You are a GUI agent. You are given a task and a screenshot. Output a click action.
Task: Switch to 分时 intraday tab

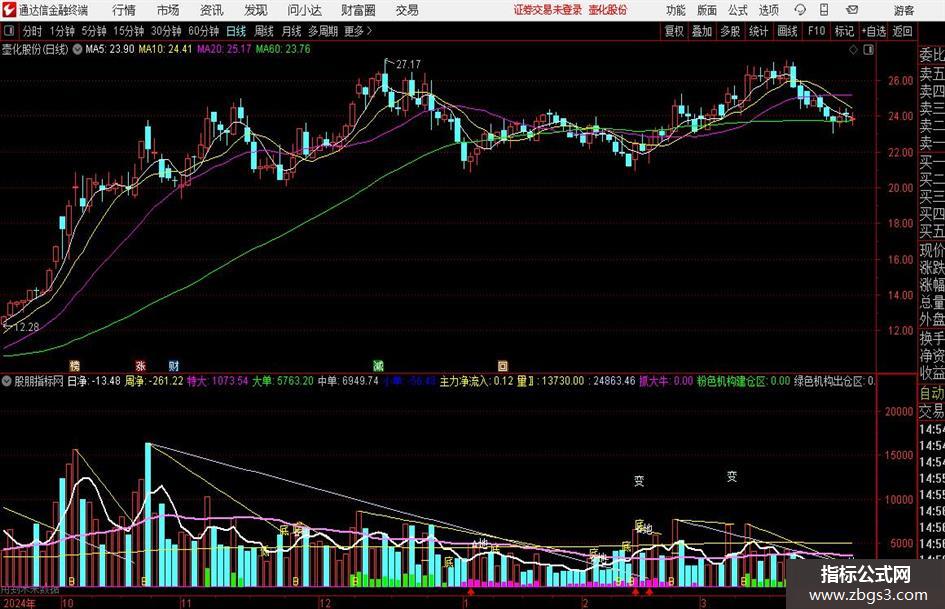click(32, 31)
